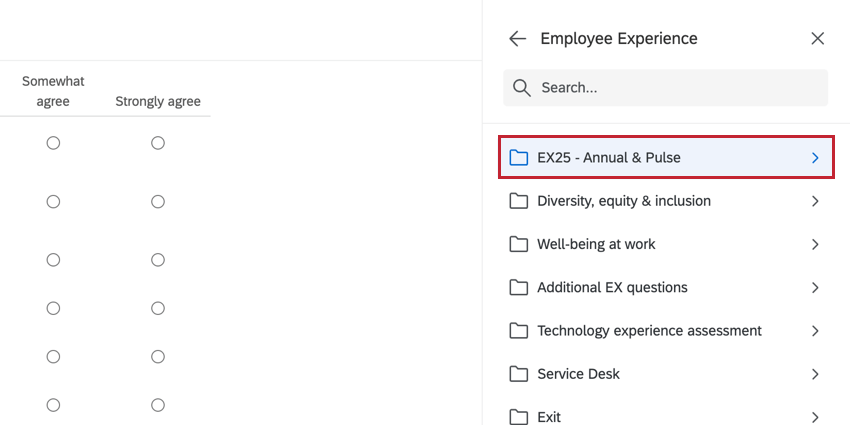This screenshot has height=425, width=850.
Task: Select third row Somewhat agree radio button
Action: click(53, 260)
